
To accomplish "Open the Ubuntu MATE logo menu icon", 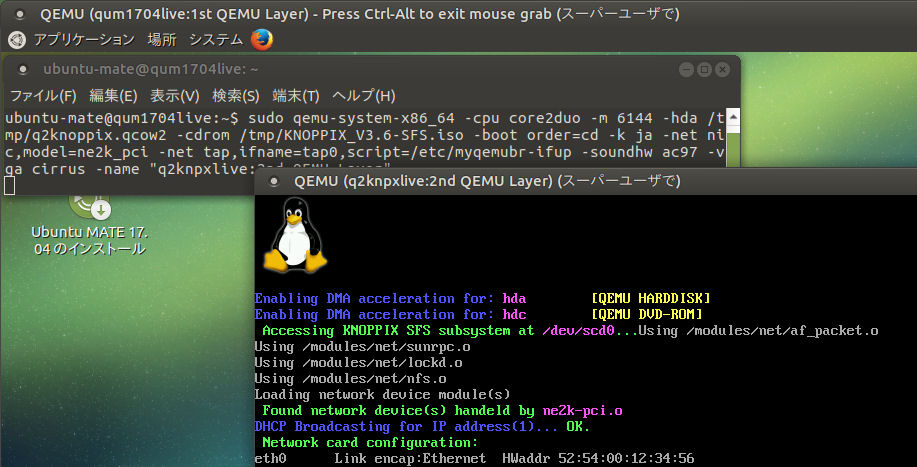I will (x=18, y=40).
